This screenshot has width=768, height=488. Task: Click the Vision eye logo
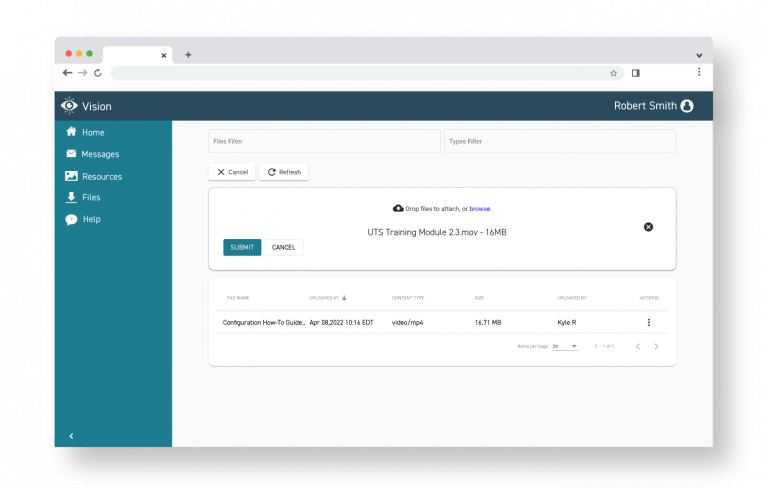click(69, 105)
